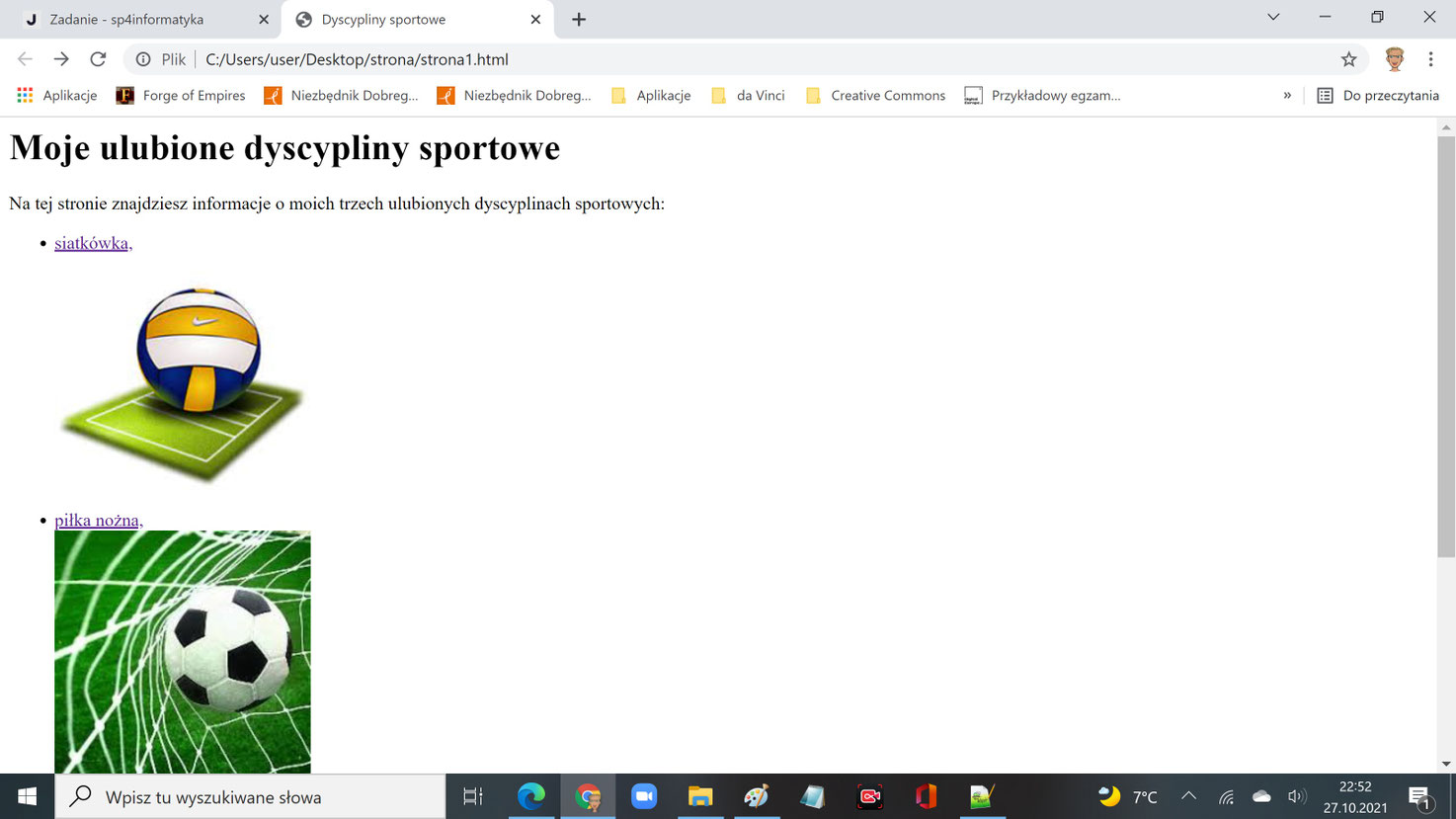Expand hidden icons in the system tray
Viewport: 1456px width, 819px height.
(1189, 796)
